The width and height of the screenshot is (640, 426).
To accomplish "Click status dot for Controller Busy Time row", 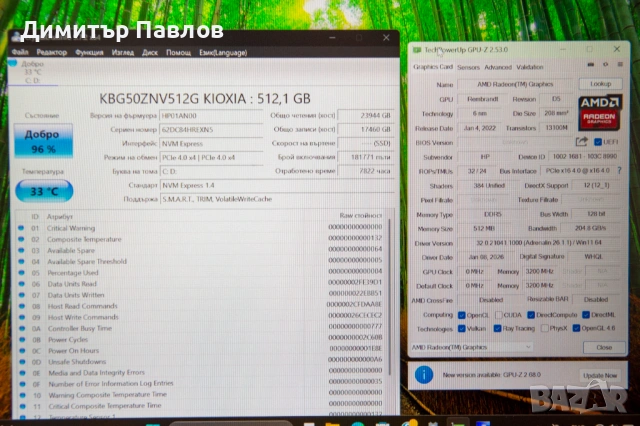I will (22, 328).
